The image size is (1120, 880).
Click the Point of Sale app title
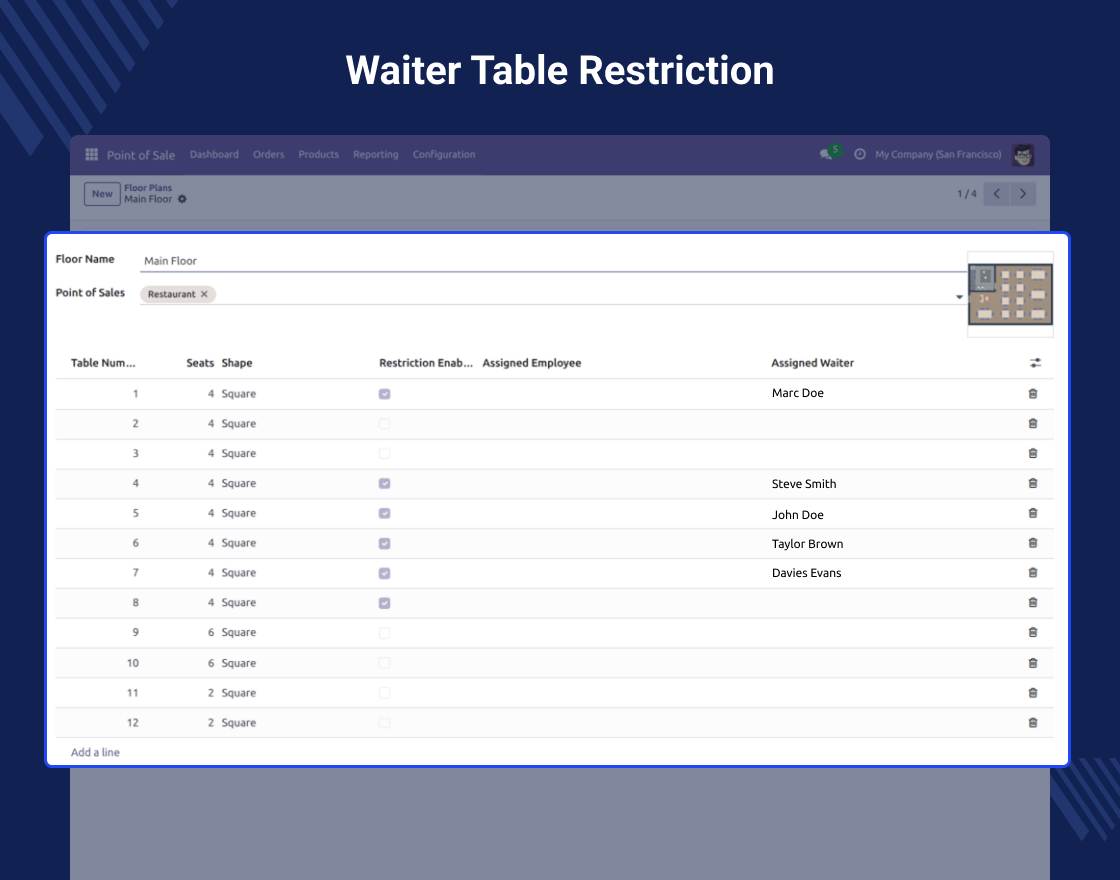click(x=141, y=155)
